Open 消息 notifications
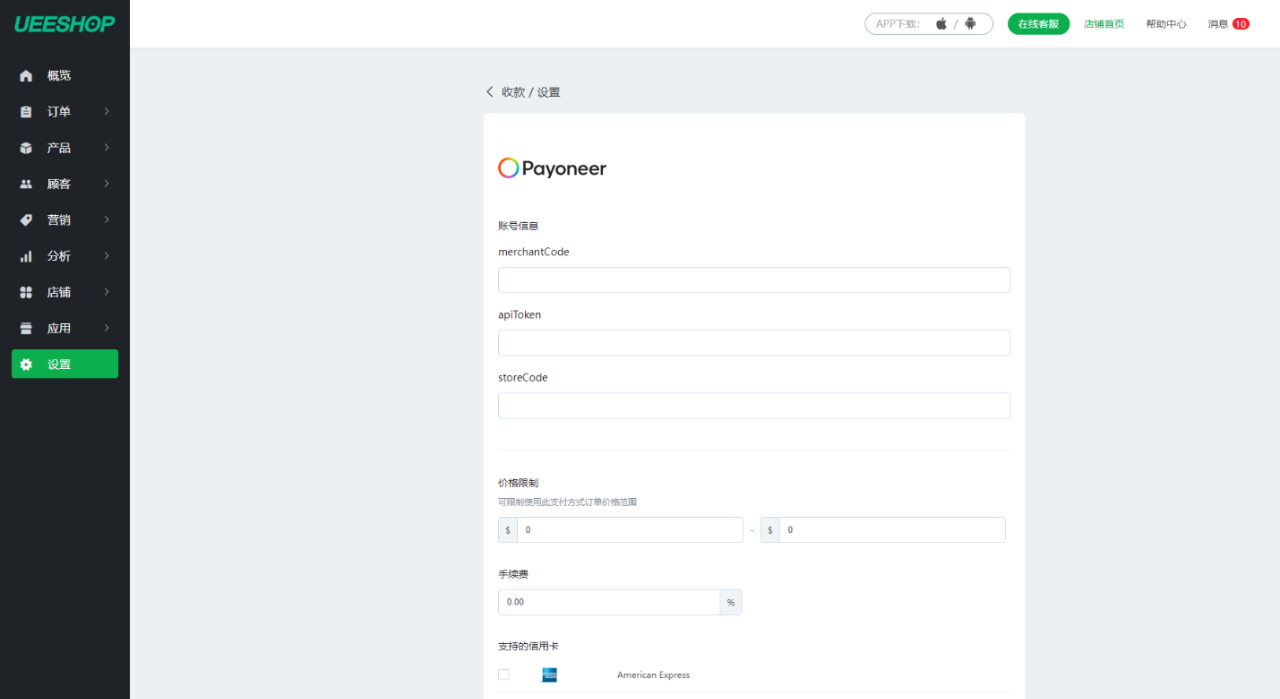This screenshot has height=699, width=1280. [1218, 24]
